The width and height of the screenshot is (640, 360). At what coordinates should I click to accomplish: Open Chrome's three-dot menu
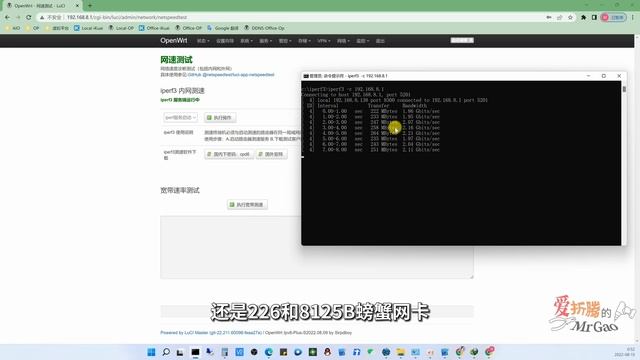coord(633,18)
